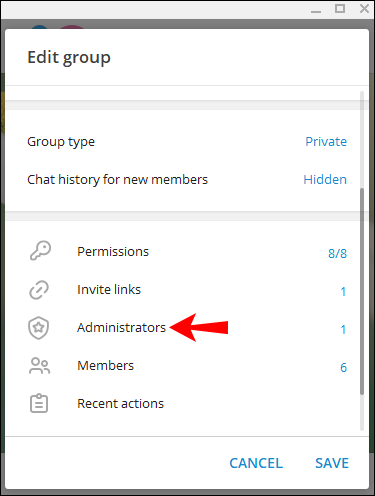
Task: Click the clipboard icon for Recent actions
Action: [39, 404]
